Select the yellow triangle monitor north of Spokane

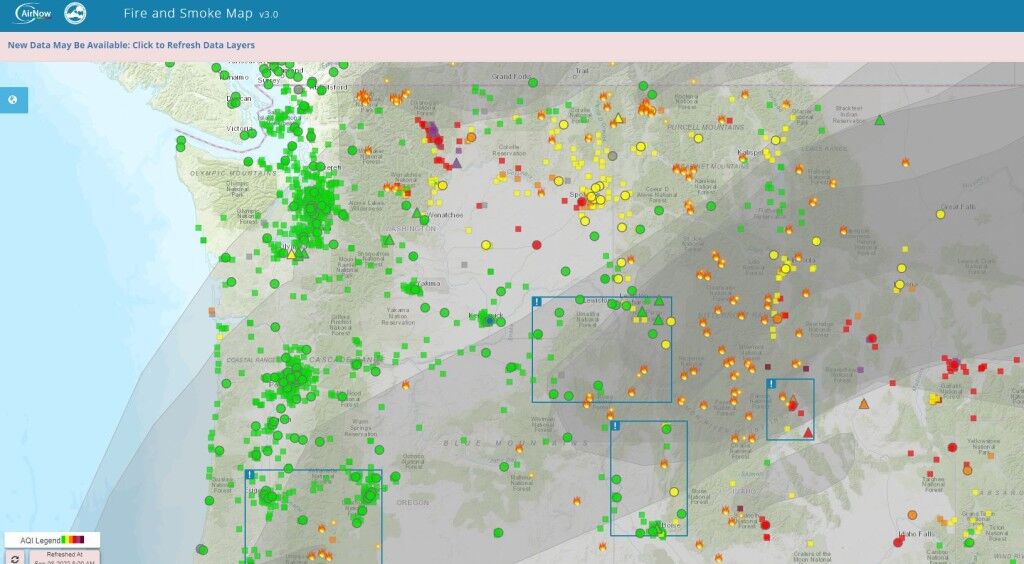(x=618, y=118)
